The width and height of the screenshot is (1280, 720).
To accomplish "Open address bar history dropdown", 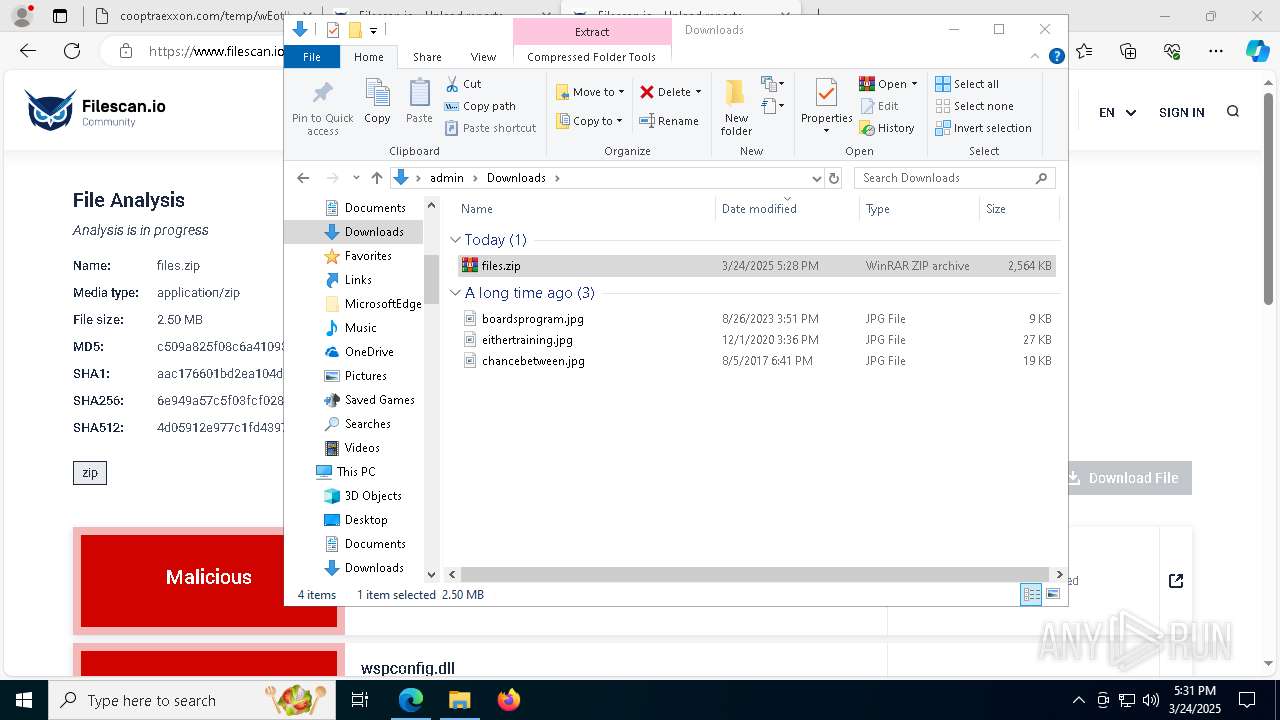I will pos(816,178).
